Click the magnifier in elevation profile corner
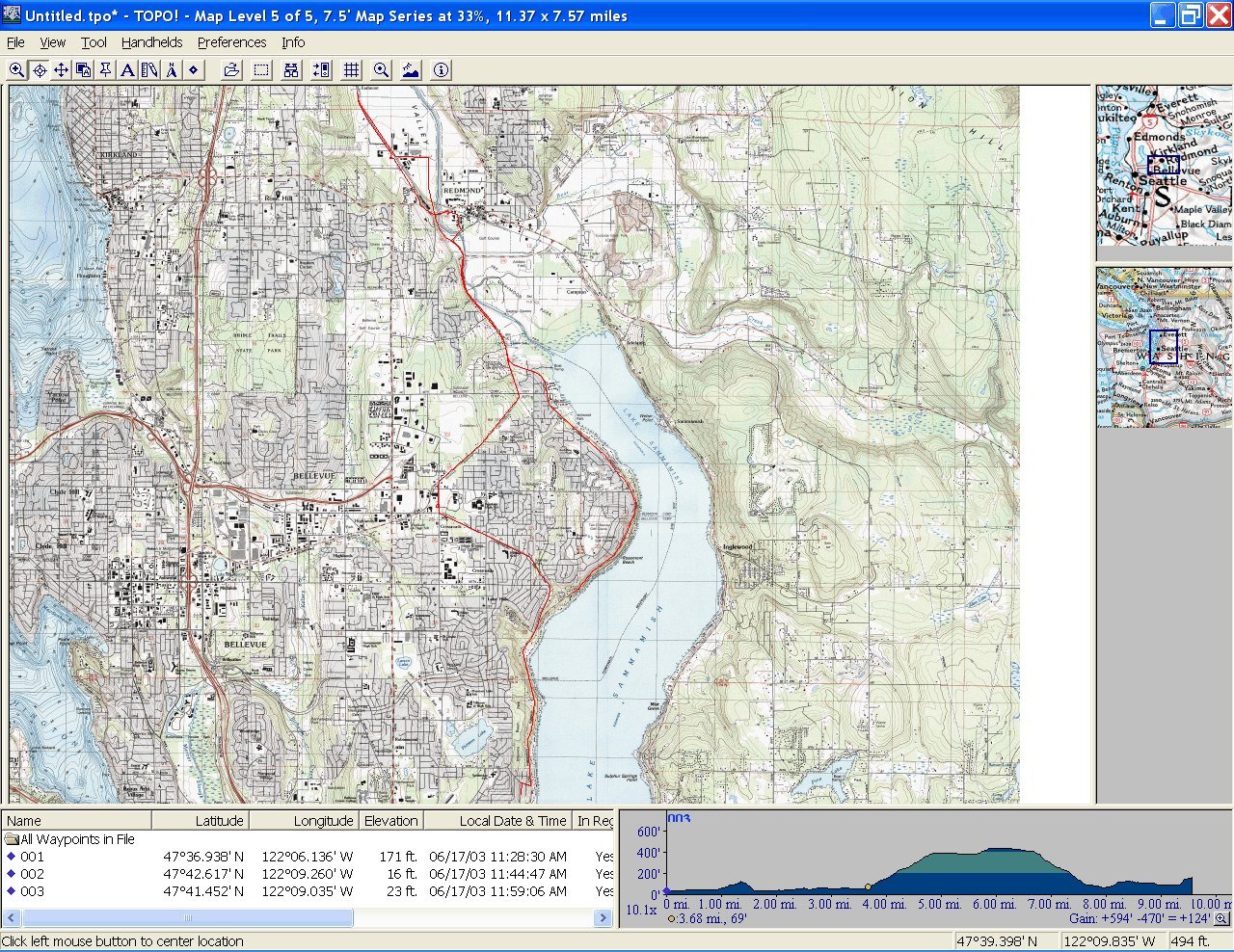The image size is (1234, 952). coord(1221,919)
